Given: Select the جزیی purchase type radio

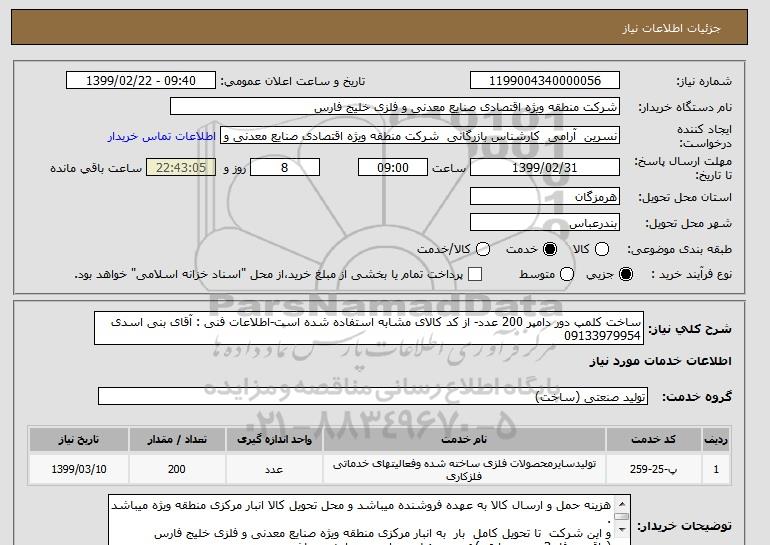Looking at the screenshot, I should (x=626, y=274).
